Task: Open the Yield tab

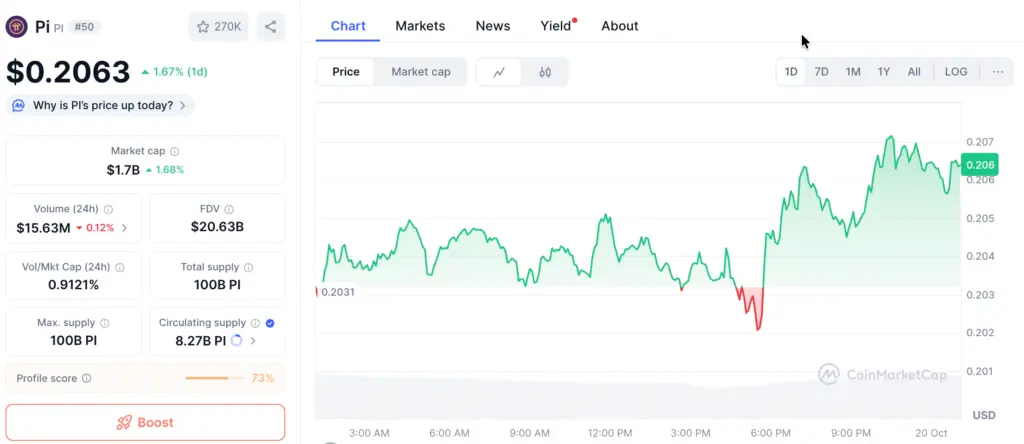Action: pos(556,26)
